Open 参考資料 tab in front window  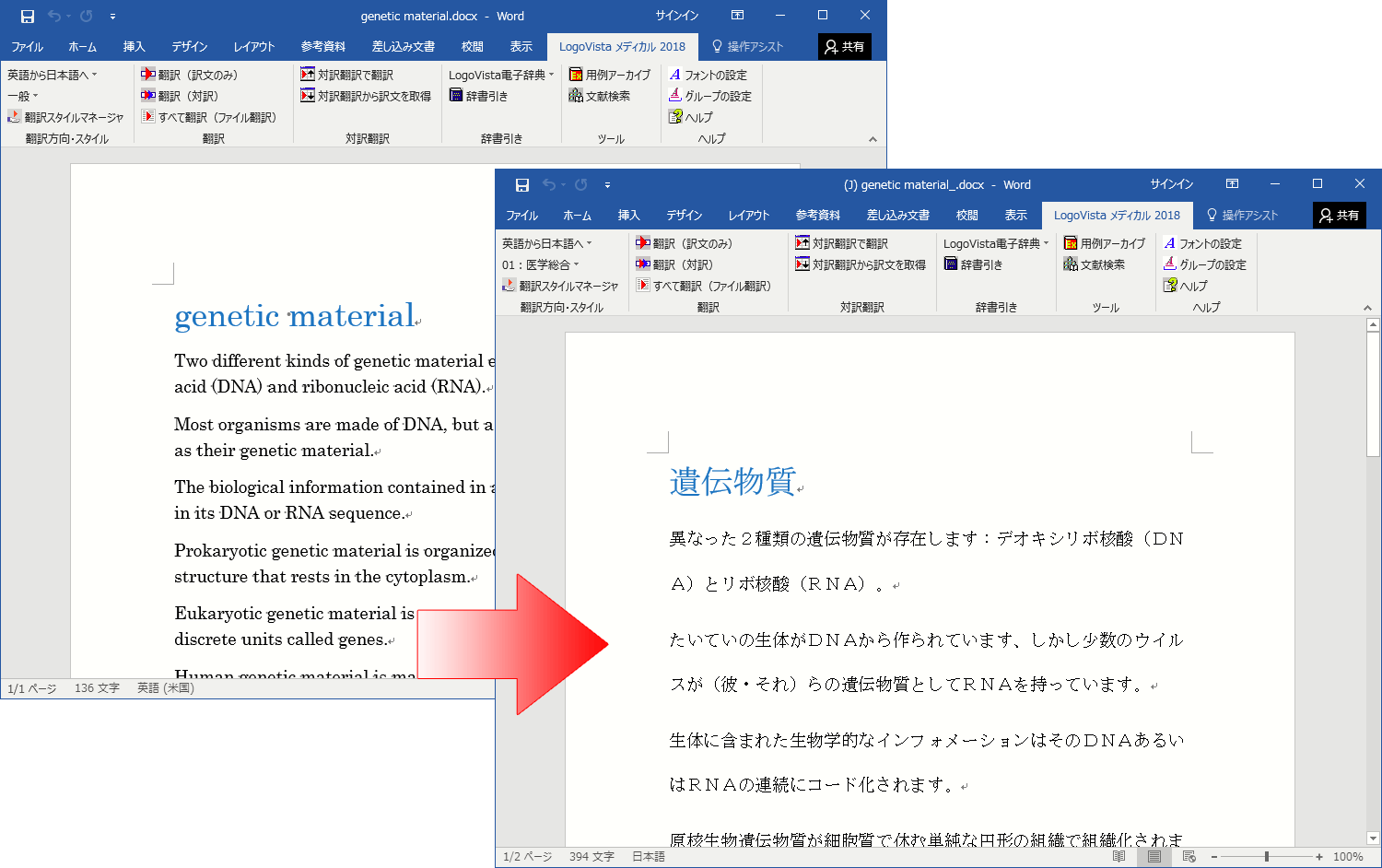pyautogui.click(x=818, y=215)
